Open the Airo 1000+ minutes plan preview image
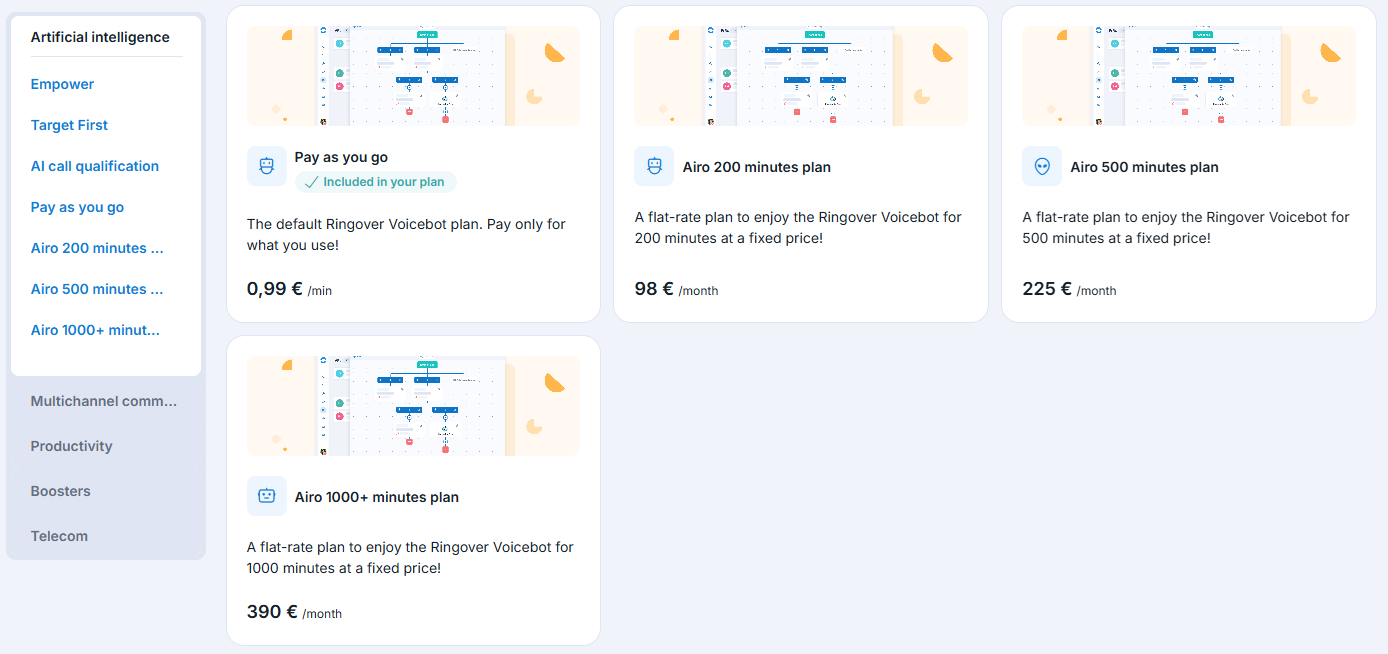The height and width of the screenshot is (654, 1388). [x=413, y=406]
